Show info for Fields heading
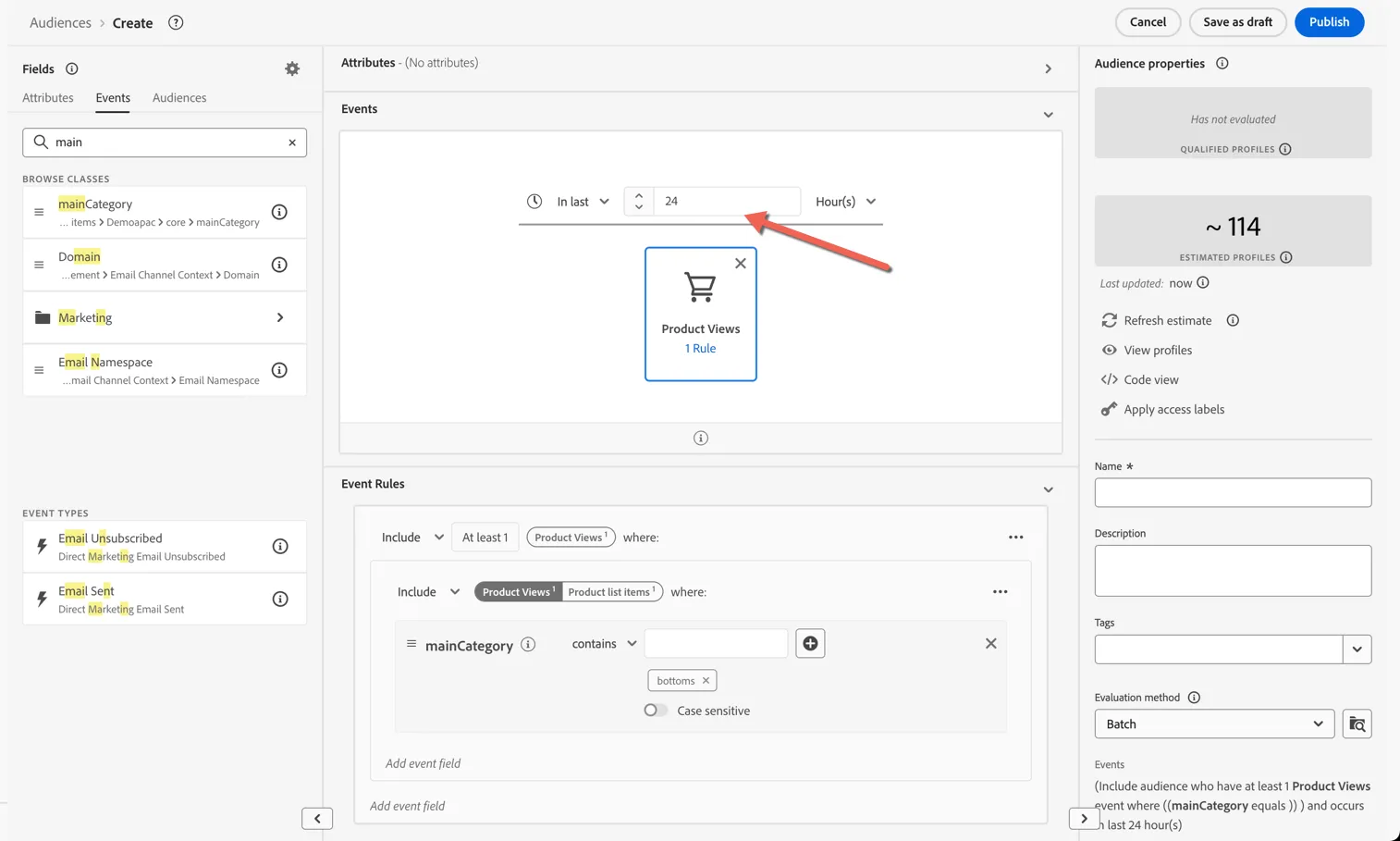The image size is (1400, 841). point(71,68)
